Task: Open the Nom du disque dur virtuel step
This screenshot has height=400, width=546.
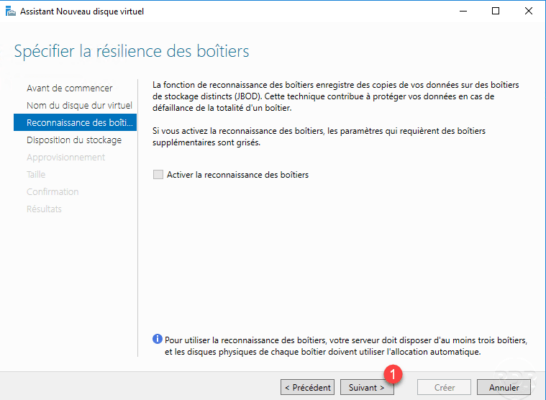Action: pyautogui.click(x=79, y=105)
